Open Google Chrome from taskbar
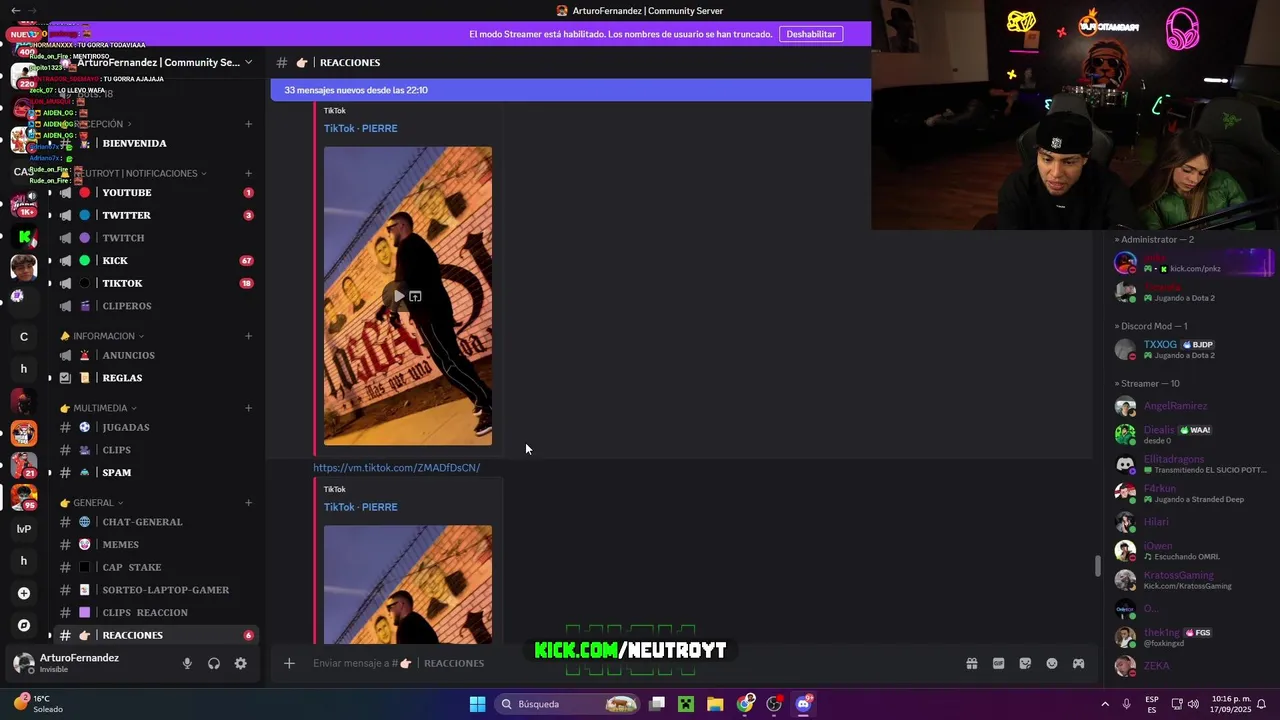This screenshot has height=720, width=1280. click(x=745, y=704)
